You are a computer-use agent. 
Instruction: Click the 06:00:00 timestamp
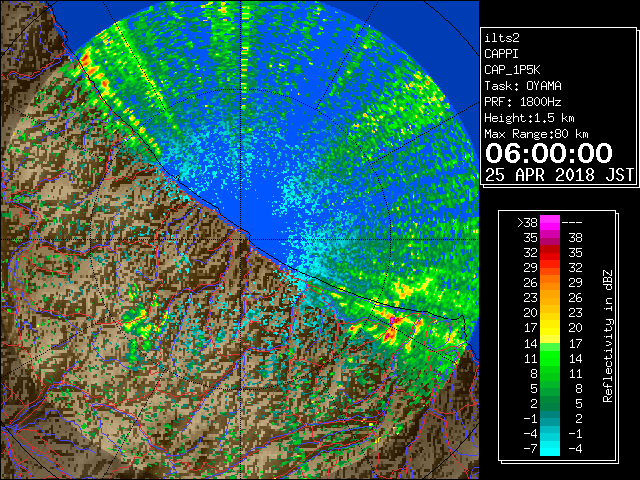549,153
